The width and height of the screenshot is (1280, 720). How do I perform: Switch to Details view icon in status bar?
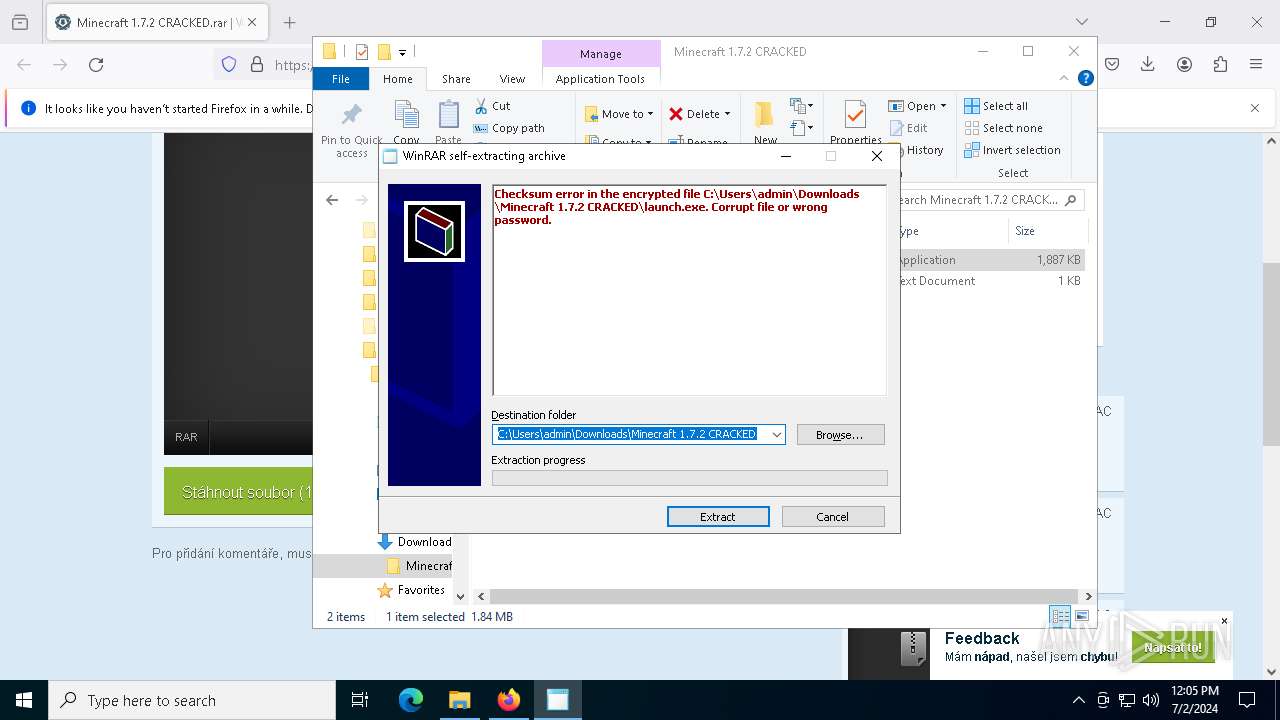(x=1060, y=616)
